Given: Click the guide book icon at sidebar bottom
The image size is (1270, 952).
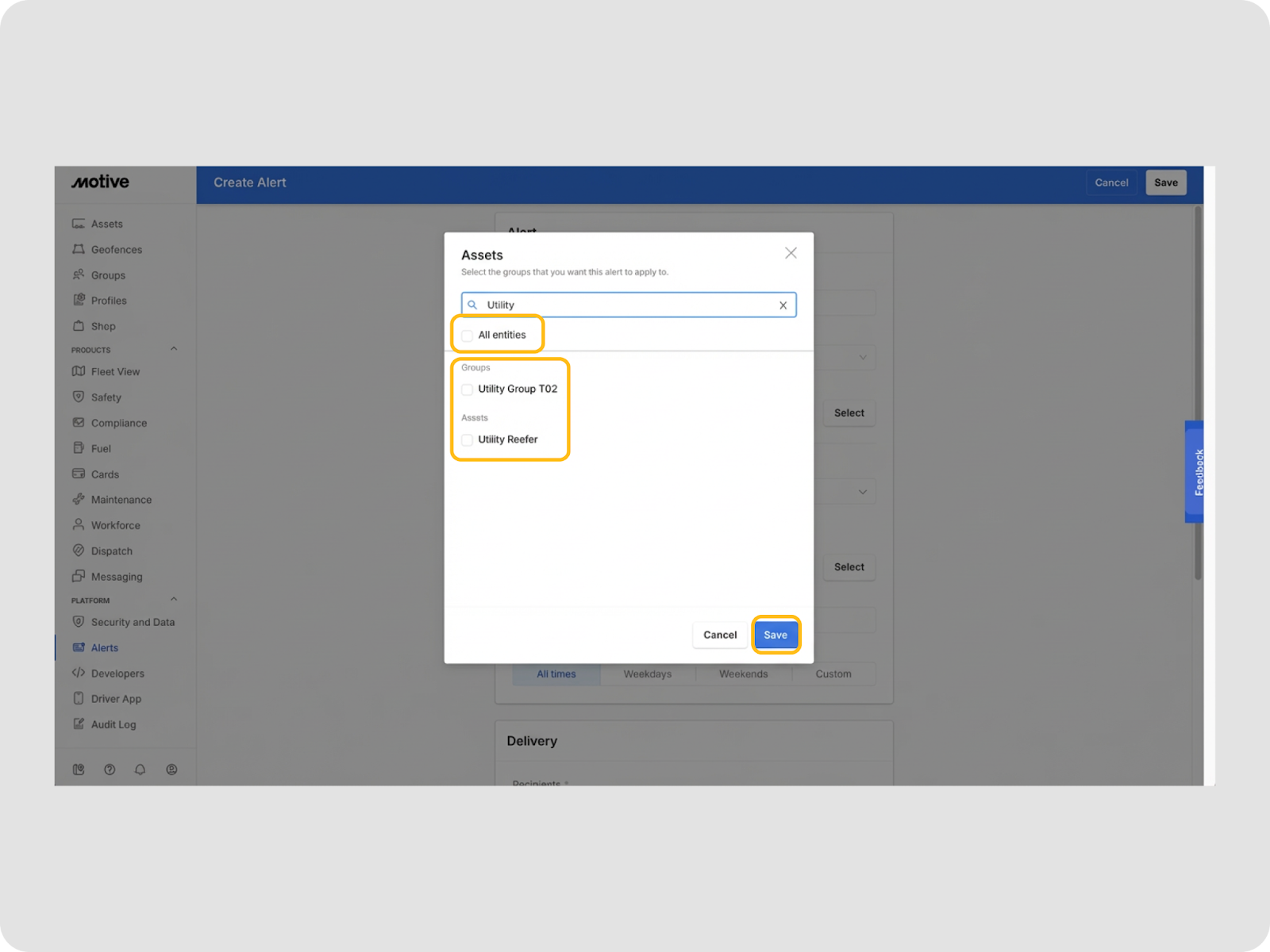Looking at the screenshot, I should point(79,770).
